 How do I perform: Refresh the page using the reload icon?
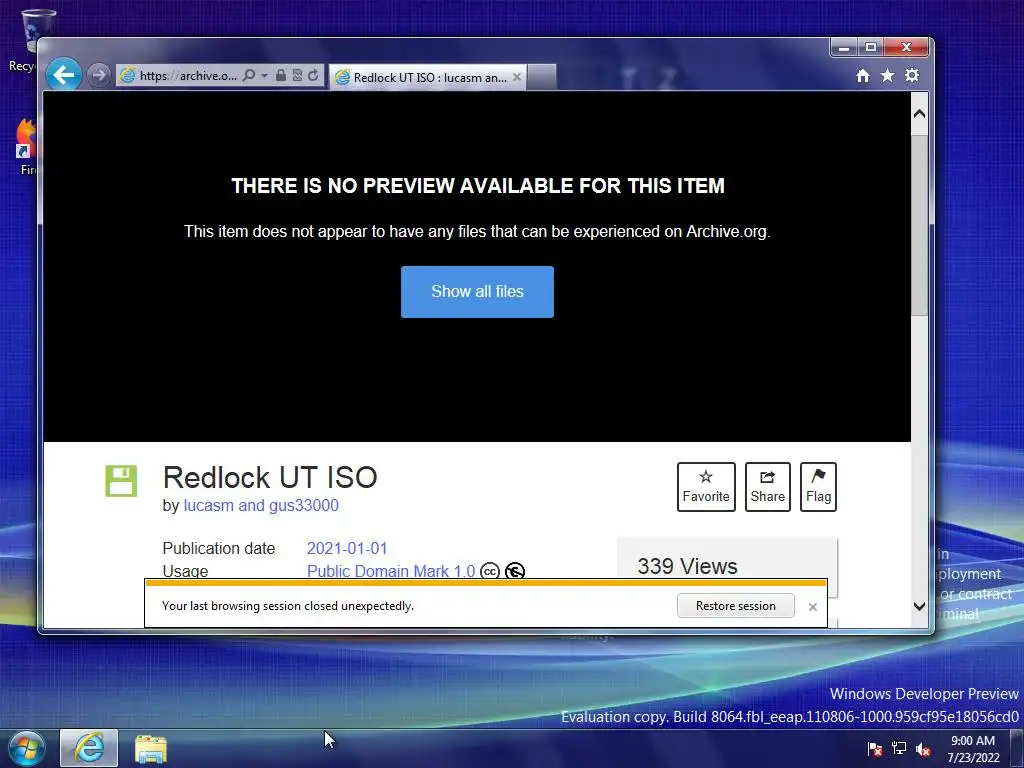pos(313,75)
